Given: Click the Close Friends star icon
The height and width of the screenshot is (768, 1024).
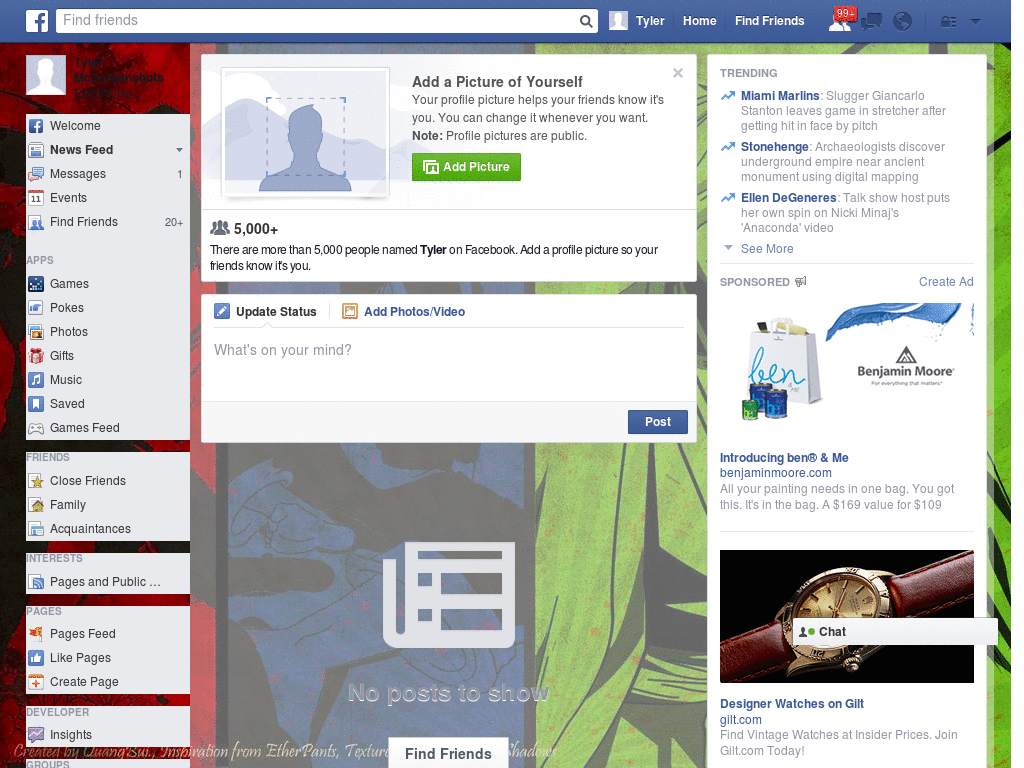Looking at the screenshot, I should [x=36, y=481].
